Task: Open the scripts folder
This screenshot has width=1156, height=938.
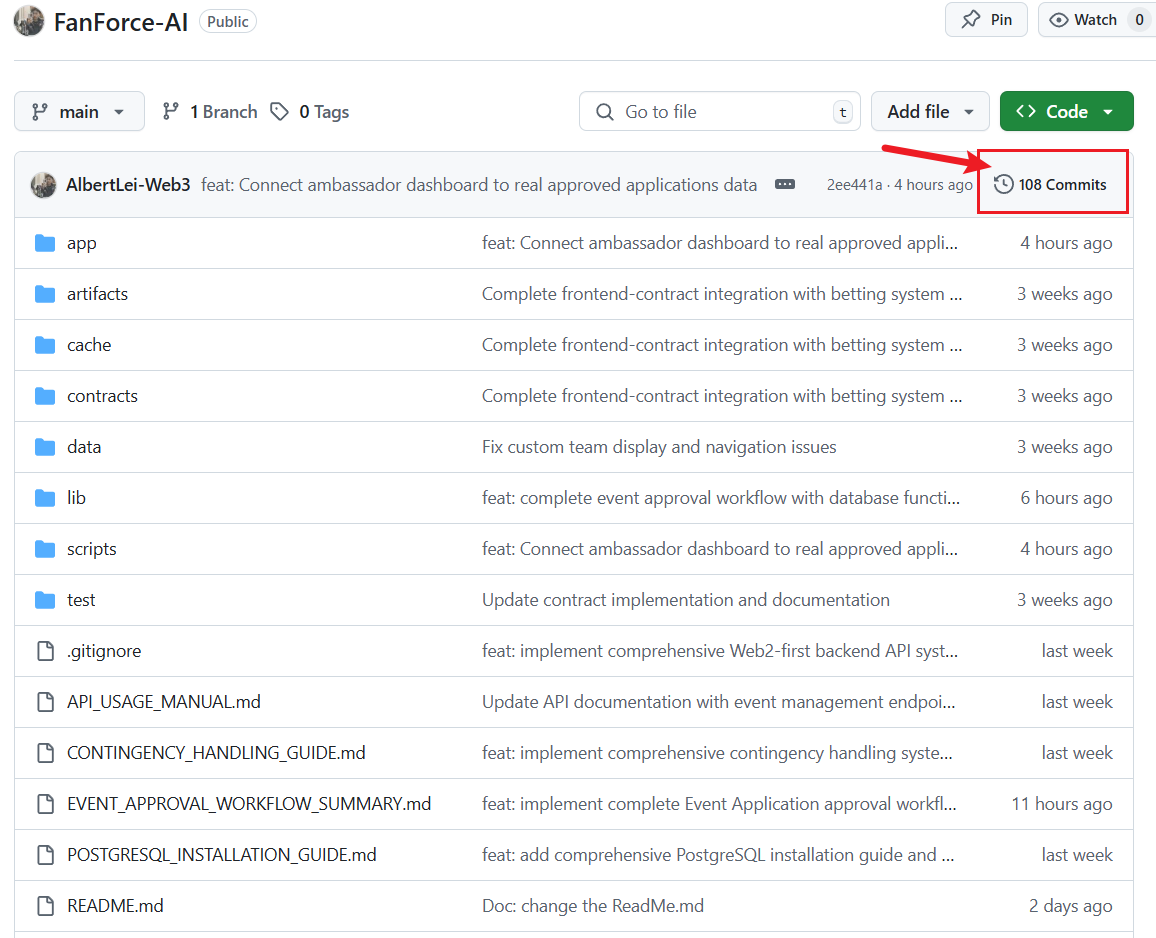Action: coord(91,549)
